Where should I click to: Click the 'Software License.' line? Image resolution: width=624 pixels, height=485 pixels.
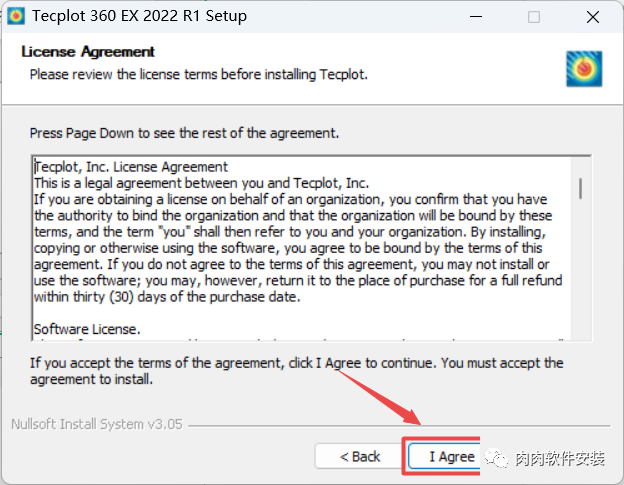tap(87, 329)
